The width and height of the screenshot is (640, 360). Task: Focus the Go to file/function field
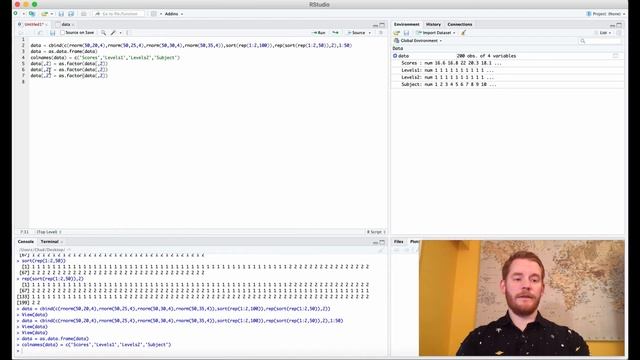(119, 13)
